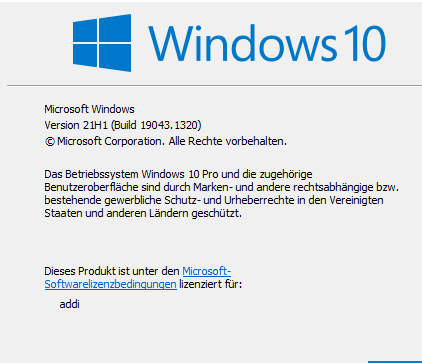Select the "Microsoft Windows" heading line

point(90,109)
